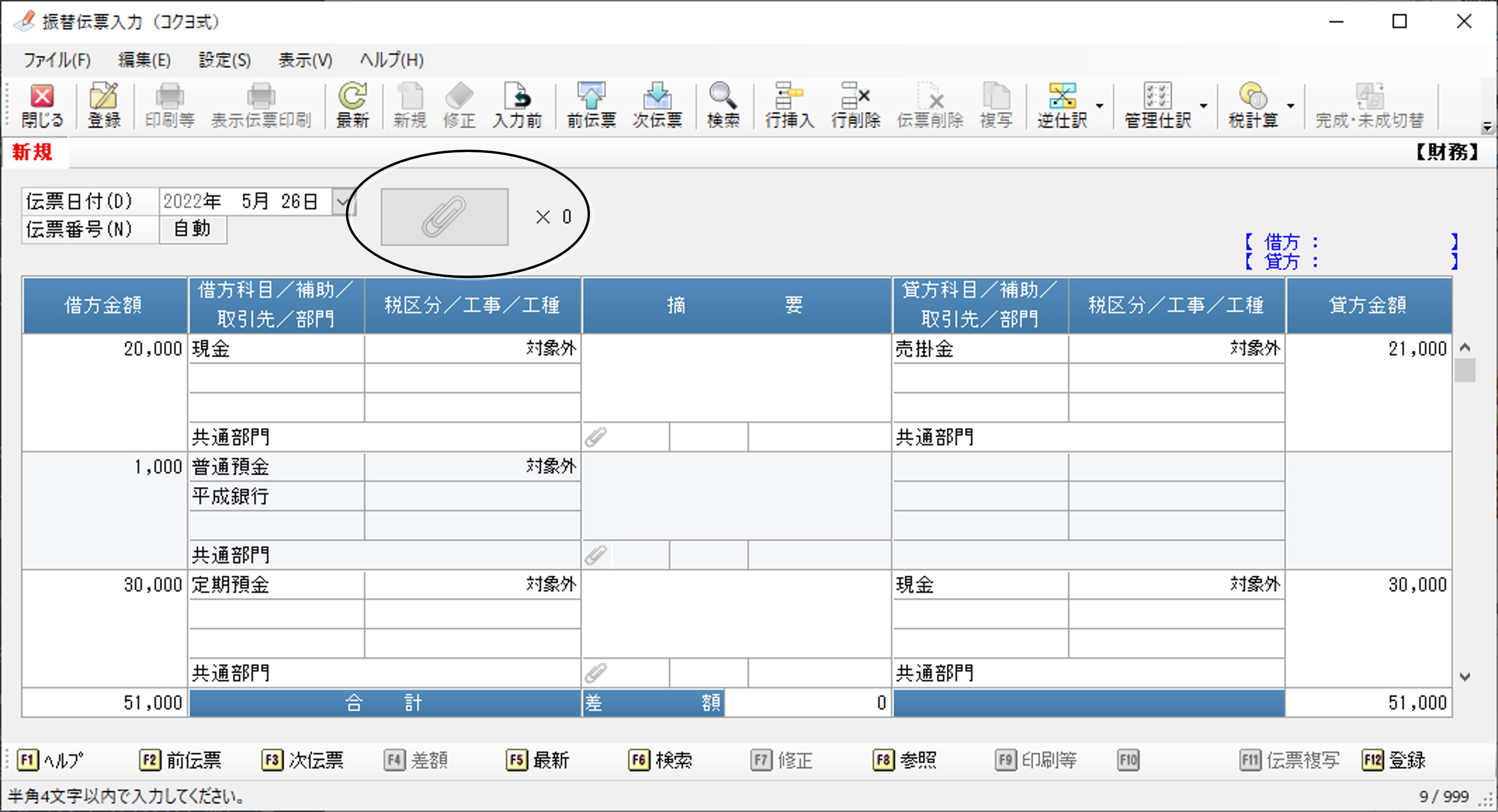Click the scrollbar up arrow
The image size is (1498, 812).
[1465, 347]
